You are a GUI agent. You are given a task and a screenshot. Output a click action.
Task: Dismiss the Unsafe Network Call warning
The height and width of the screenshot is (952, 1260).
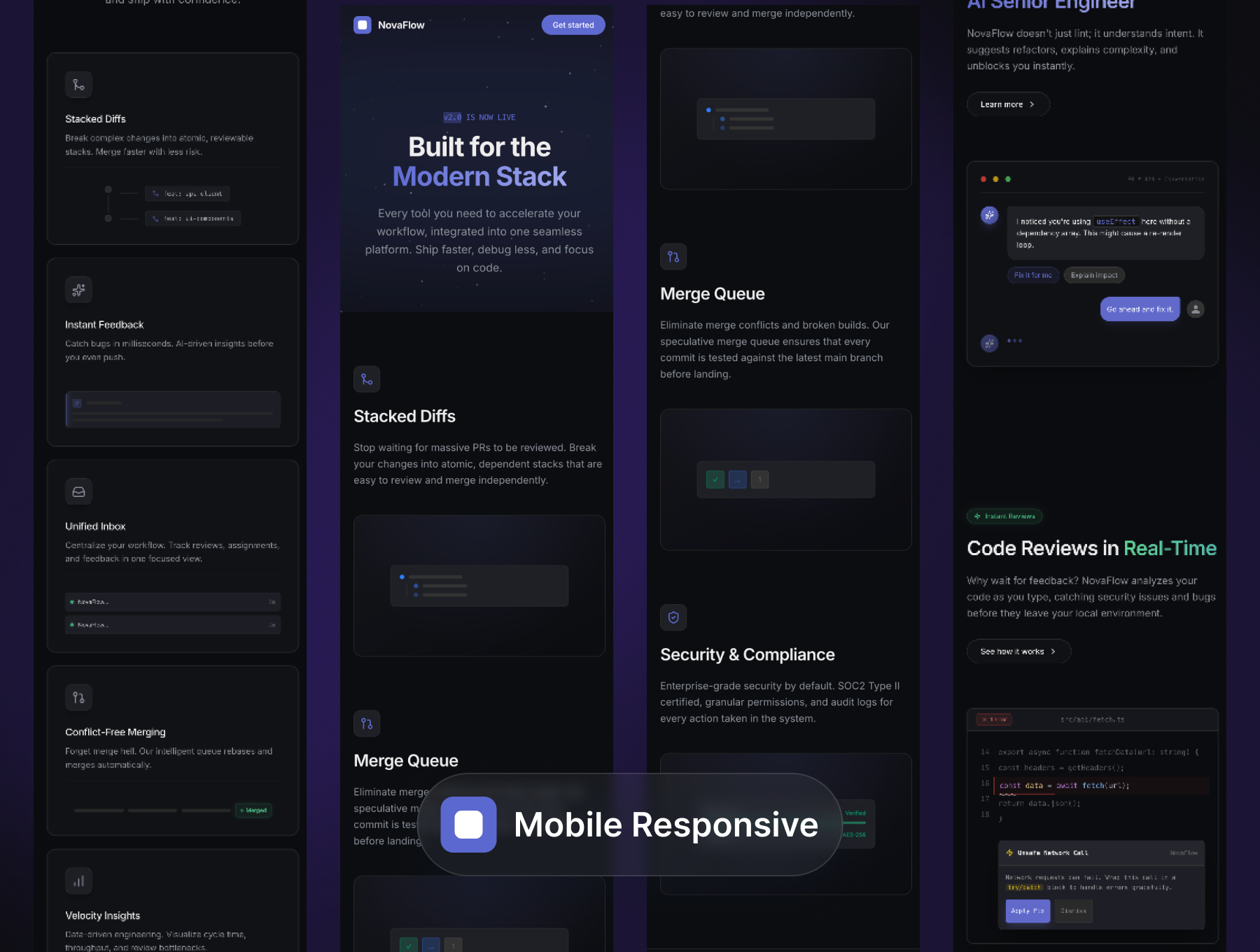(x=1073, y=911)
